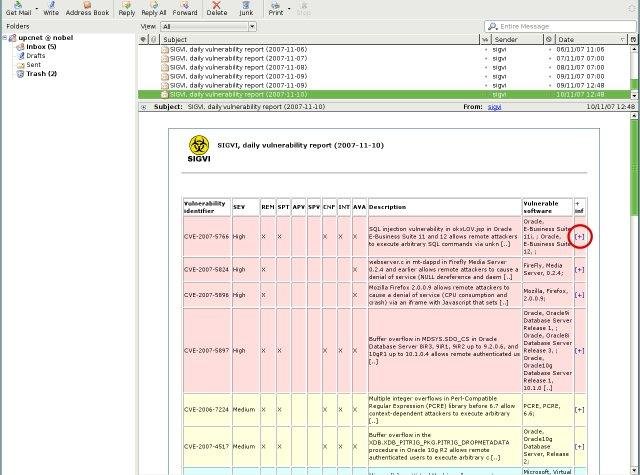Click the junk status column header icon
Viewport: 640px width, 475px height.
(549, 39)
